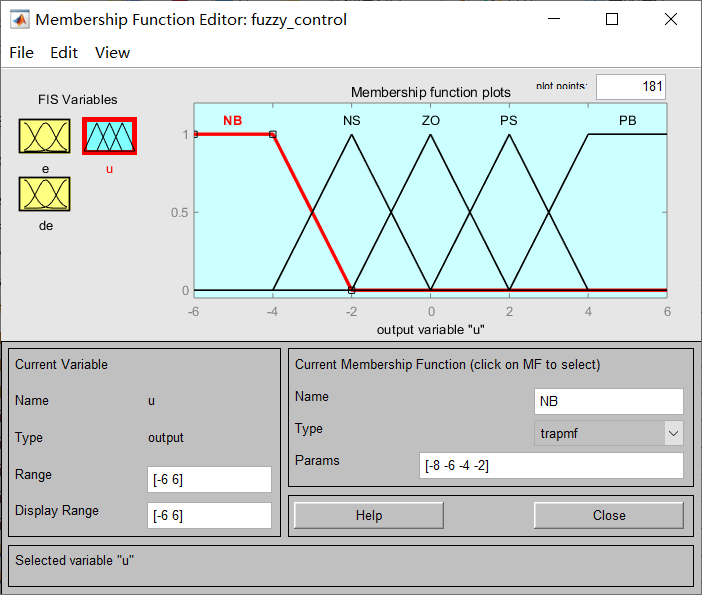The width and height of the screenshot is (702, 595).
Task: Click the NB trapezoid corner handle at -4
Action: [x=273, y=134]
